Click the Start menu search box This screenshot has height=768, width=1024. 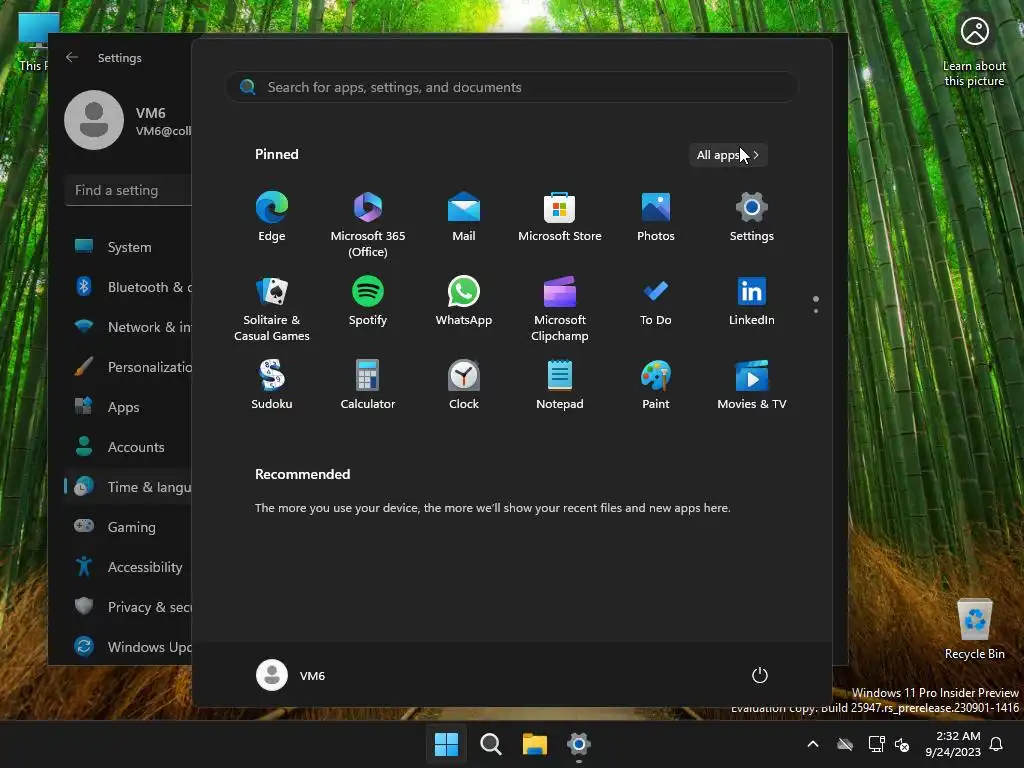pos(512,87)
